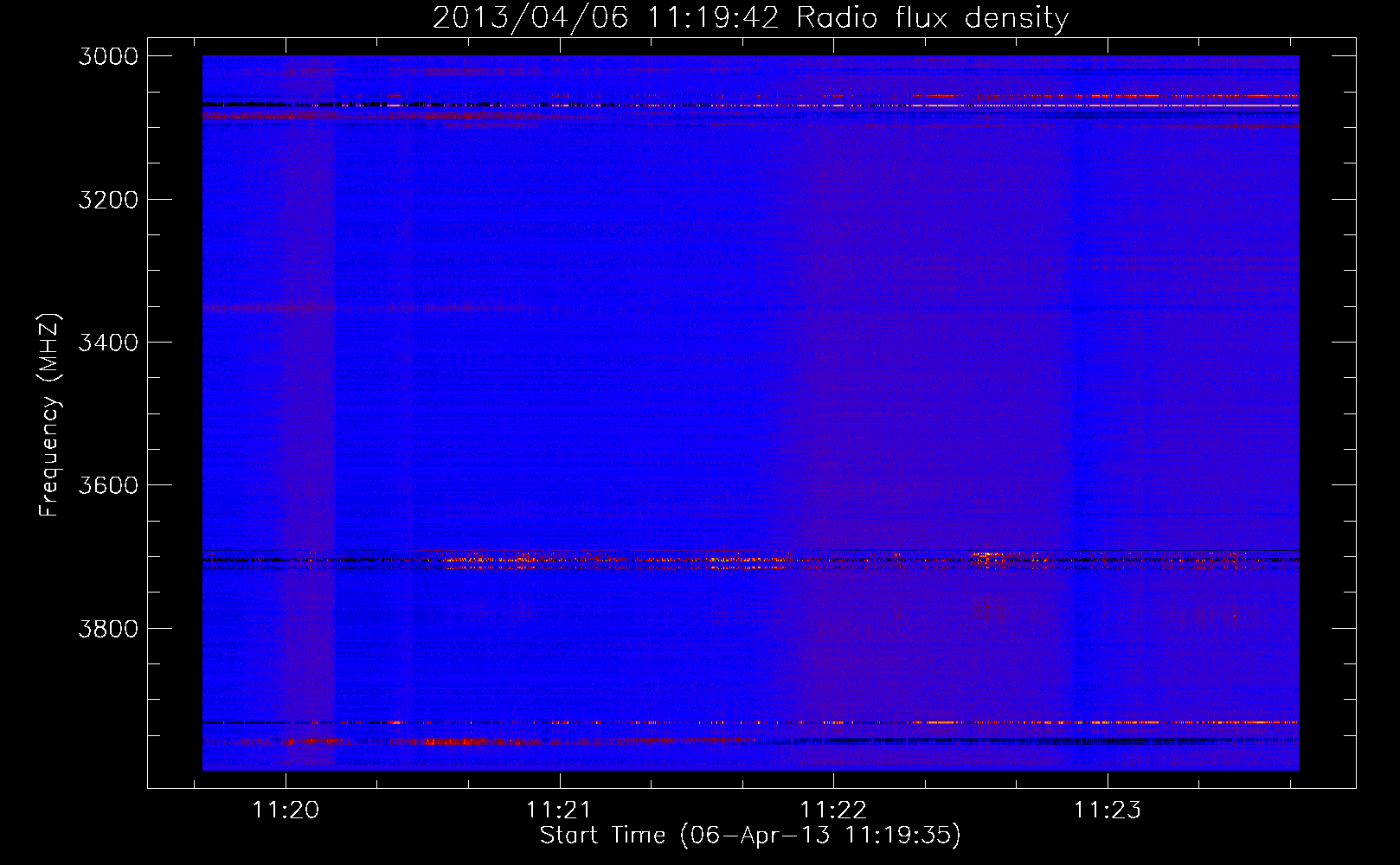Image resolution: width=1400 pixels, height=865 pixels.
Task: Select the 3800 frequency tick label
Action: [108, 628]
